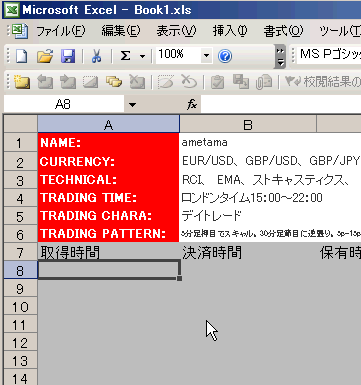This screenshot has height=385, width=361.
Task: Open the toolbar options overflow button
Action: (x=281, y=57)
